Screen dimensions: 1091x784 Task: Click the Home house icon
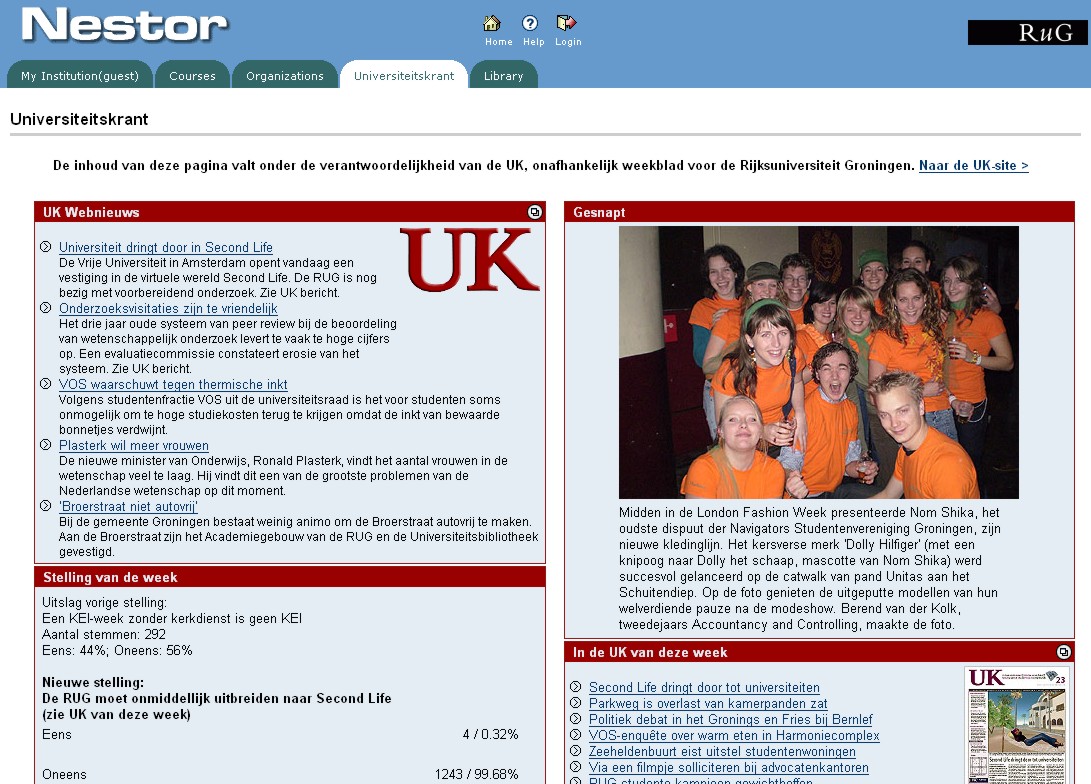[x=492, y=24]
